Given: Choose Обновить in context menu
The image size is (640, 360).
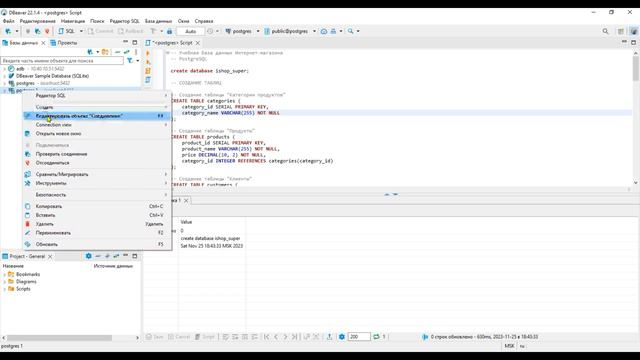Looking at the screenshot, I should pyautogui.click(x=97, y=244).
